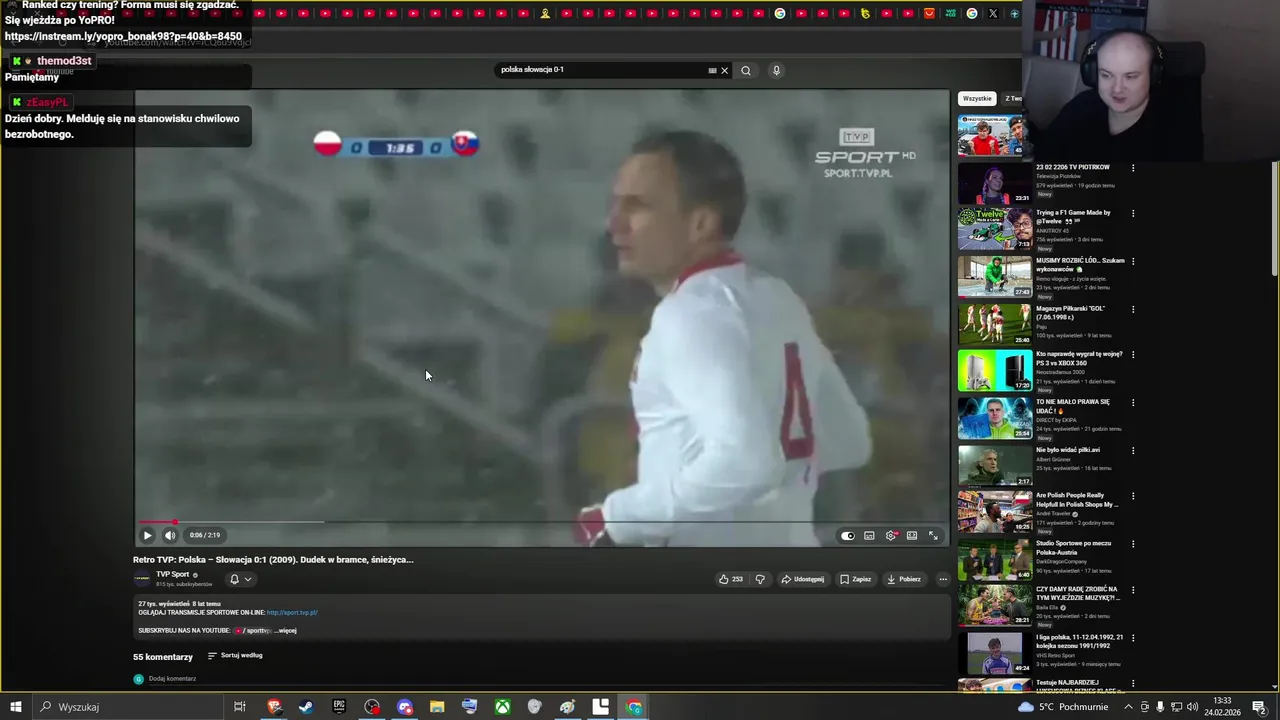
Task: Open options for '23 02 2206 TV PIOTRKOW' video
Action: [1133, 168]
